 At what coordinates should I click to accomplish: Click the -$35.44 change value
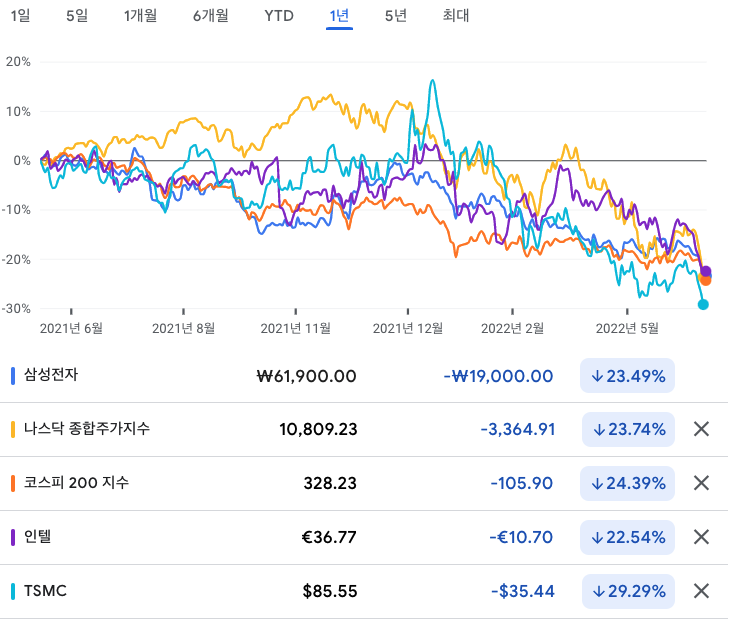point(523,591)
